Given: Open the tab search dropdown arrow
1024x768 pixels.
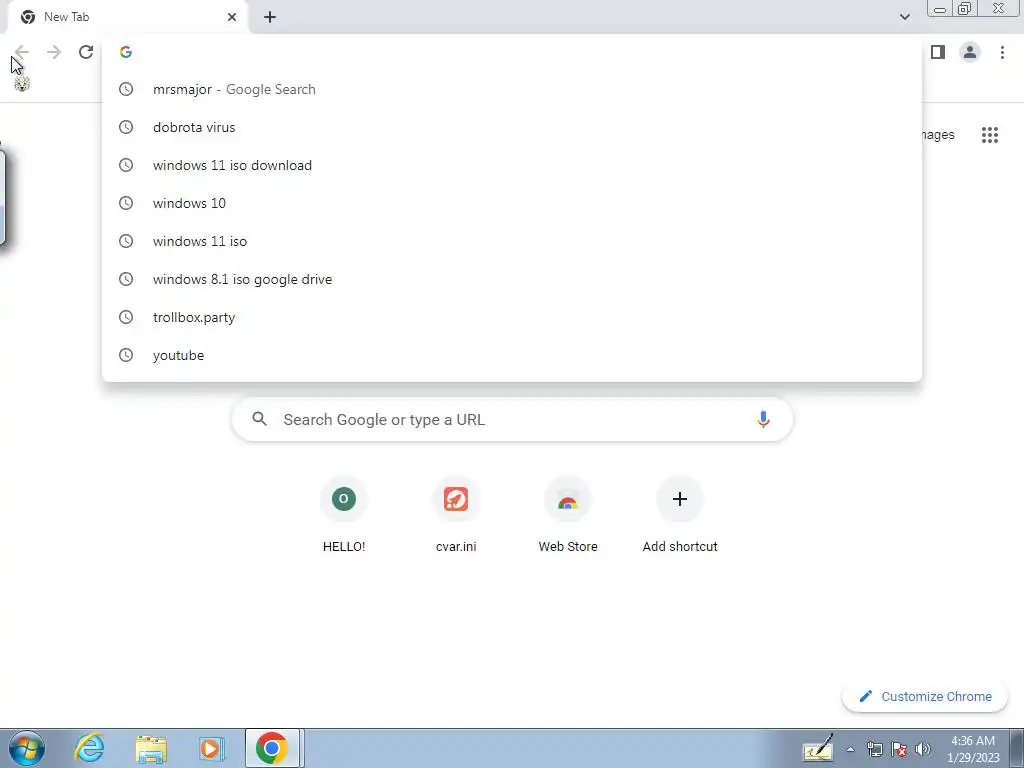Looking at the screenshot, I should point(904,17).
